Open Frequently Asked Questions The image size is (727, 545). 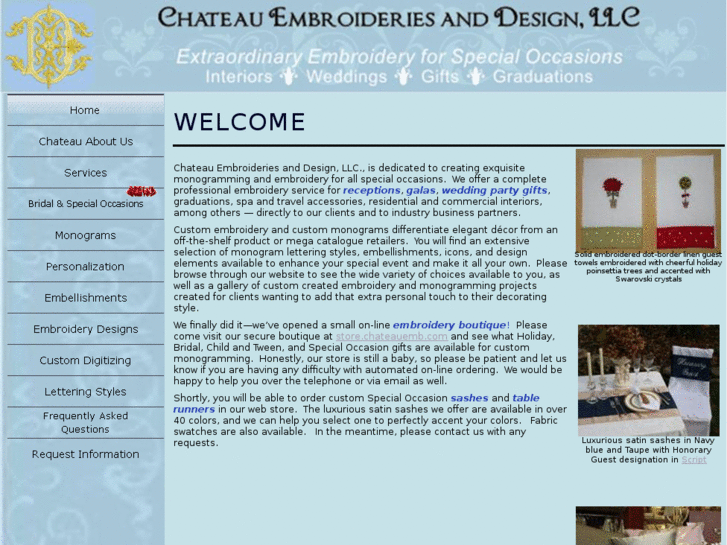(x=85, y=423)
